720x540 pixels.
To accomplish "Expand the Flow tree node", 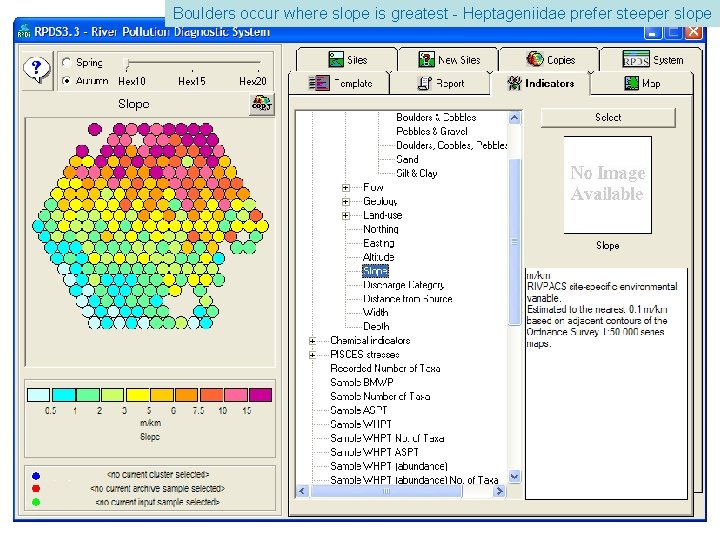I will pos(346,187).
